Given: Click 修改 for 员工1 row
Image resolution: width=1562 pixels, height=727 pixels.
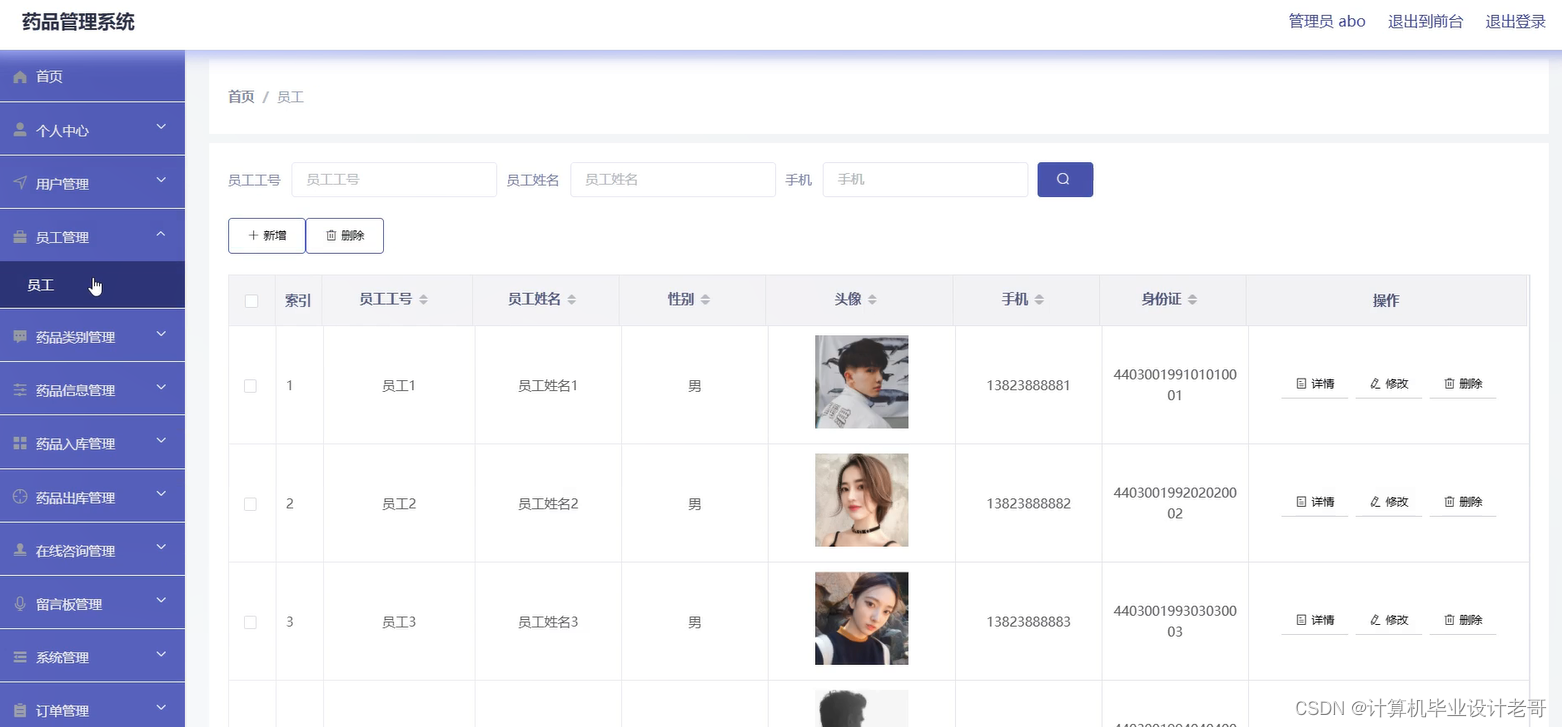Looking at the screenshot, I should coord(1389,384).
